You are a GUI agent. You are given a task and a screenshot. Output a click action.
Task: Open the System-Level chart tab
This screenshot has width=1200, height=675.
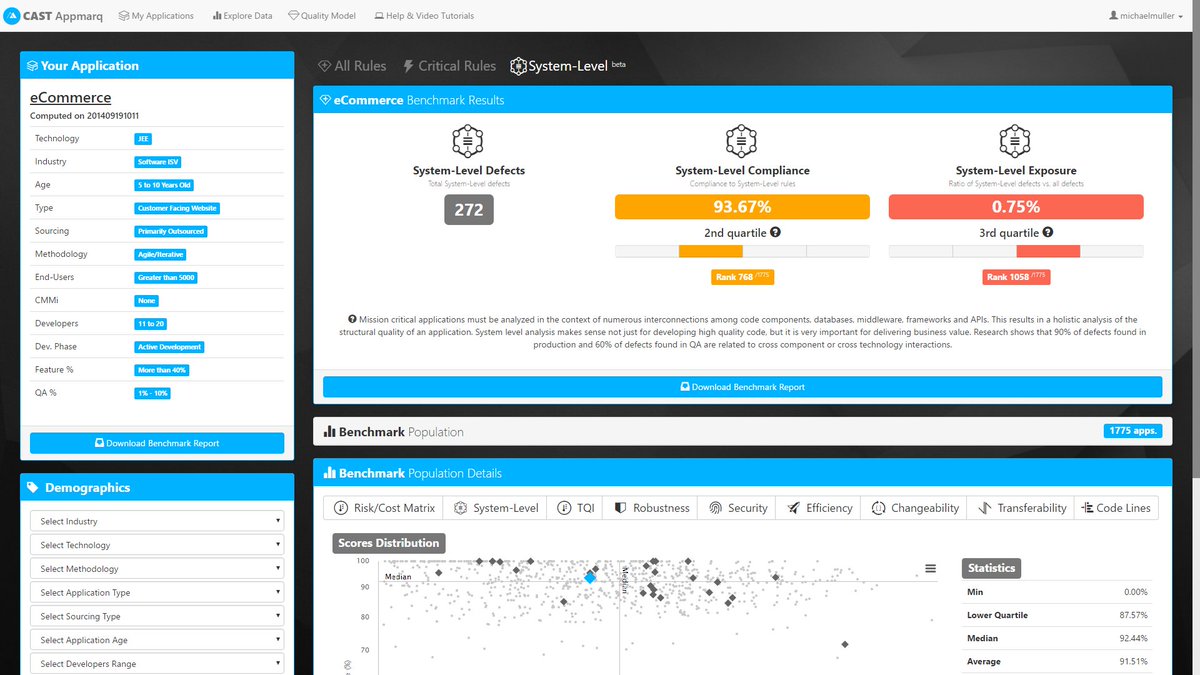496,508
